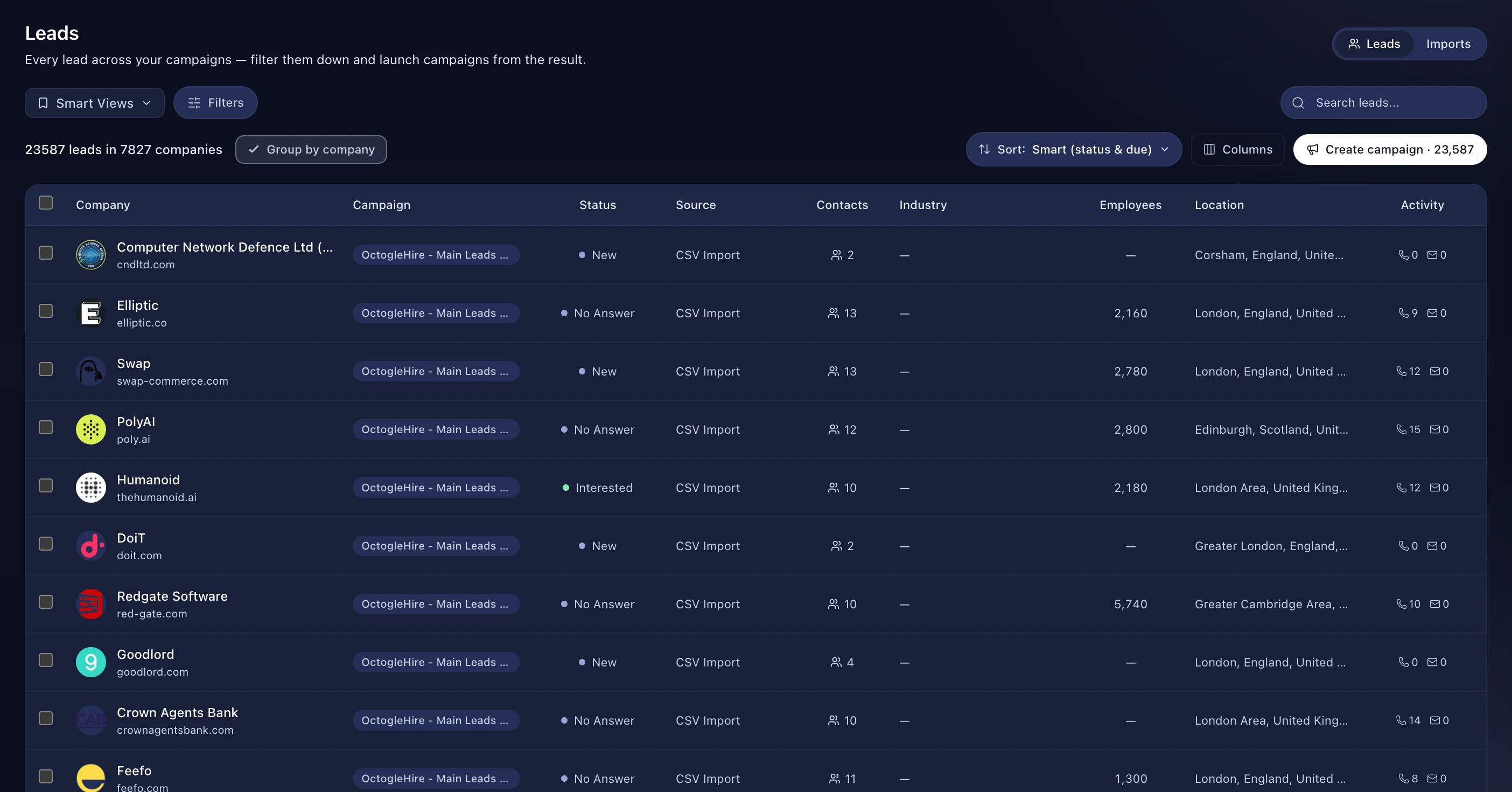Select the Redgate Software row checkbox
The height and width of the screenshot is (792, 1512).
tap(46, 601)
